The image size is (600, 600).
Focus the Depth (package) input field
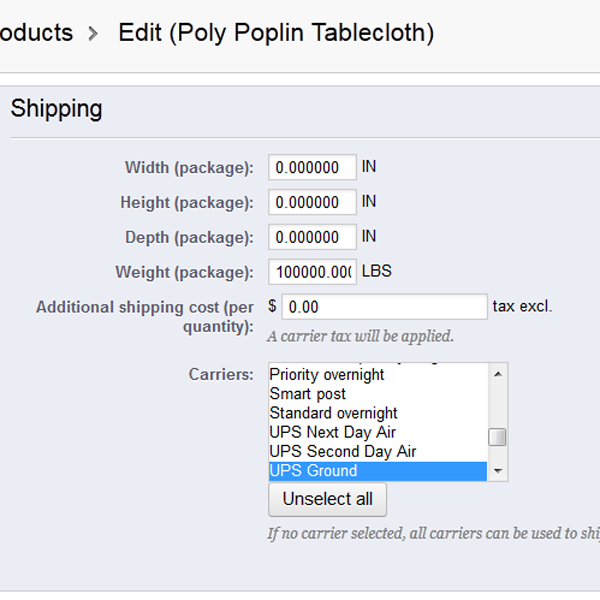point(312,238)
